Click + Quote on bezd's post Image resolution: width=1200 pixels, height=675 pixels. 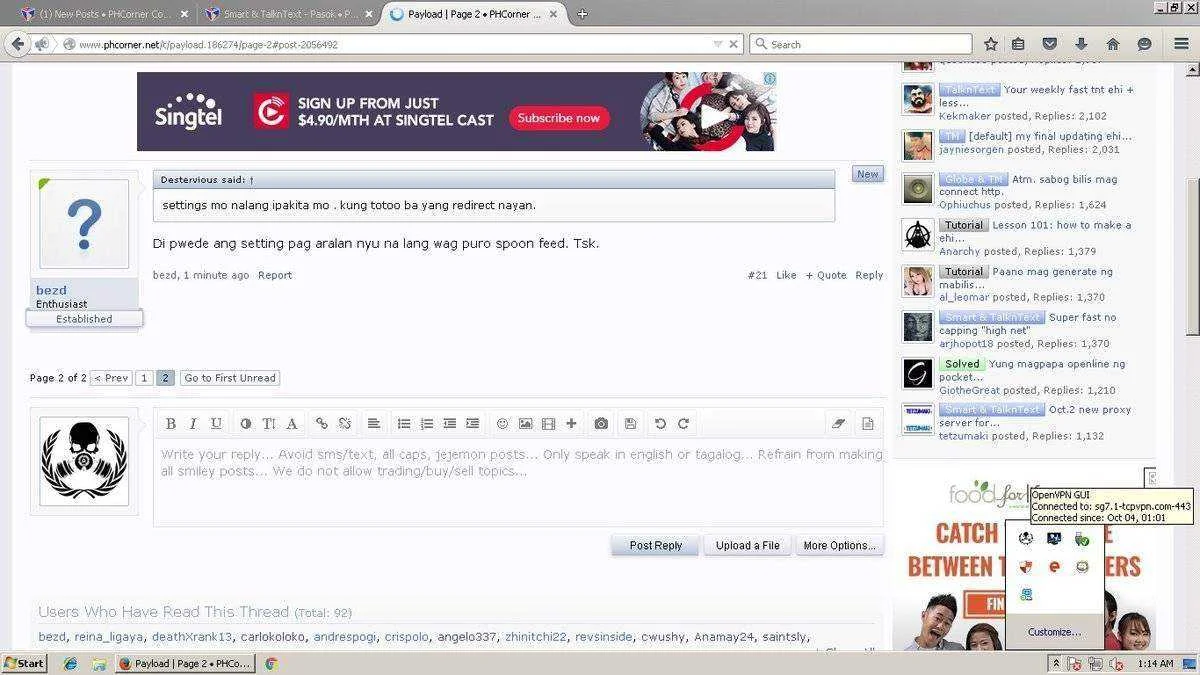[826, 275]
